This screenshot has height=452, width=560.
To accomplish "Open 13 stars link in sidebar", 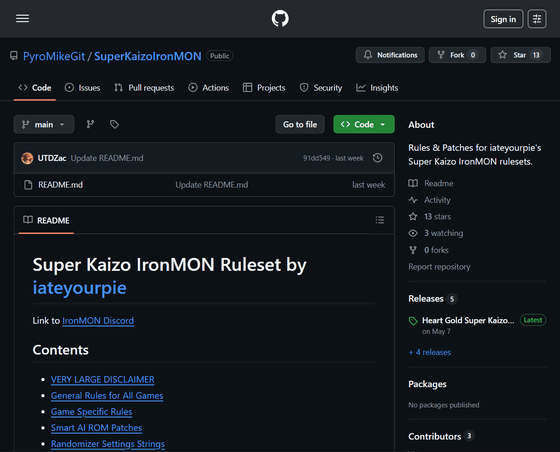I will coord(430,216).
